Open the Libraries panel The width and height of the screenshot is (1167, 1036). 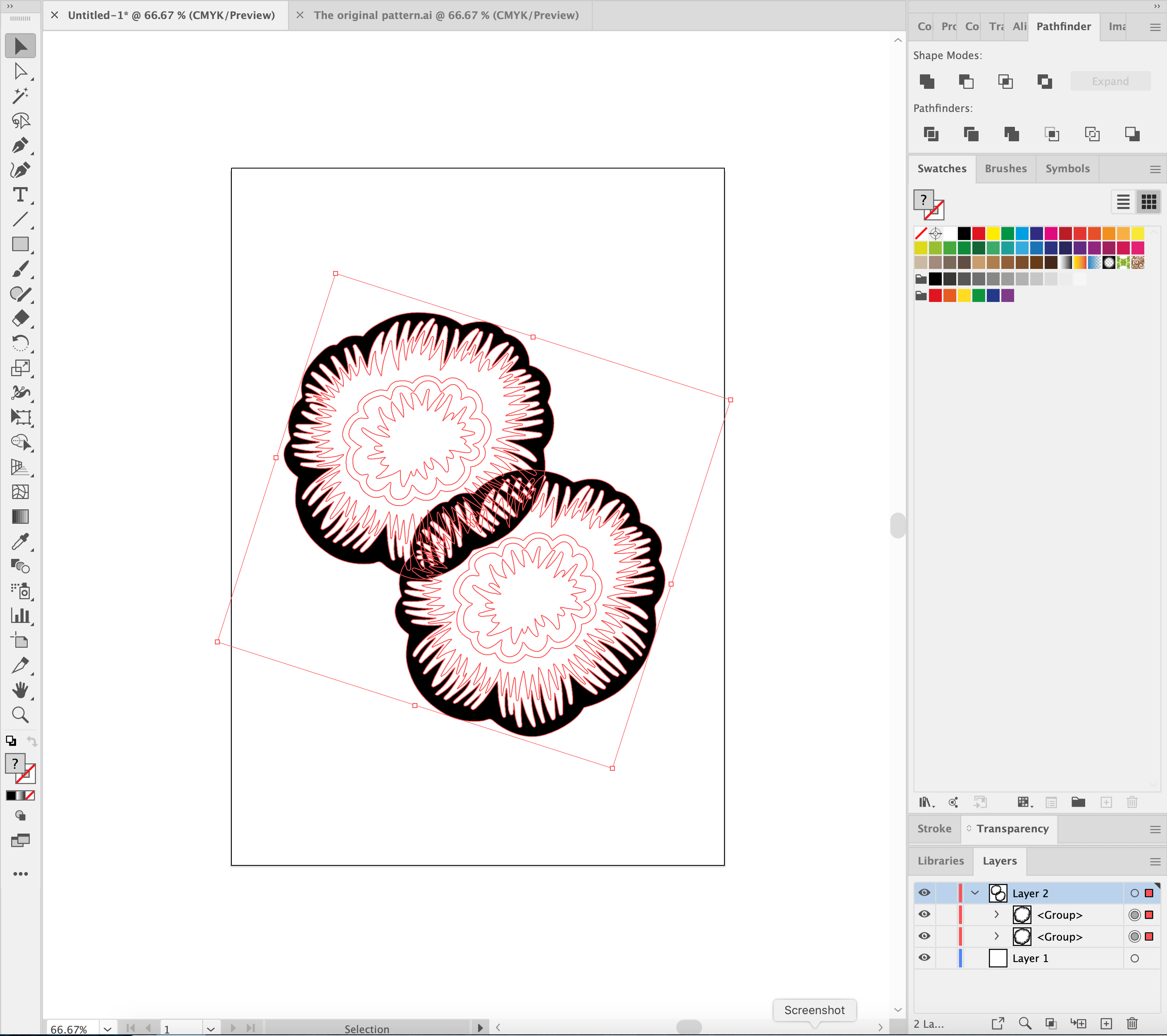pyautogui.click(x=941, y=861)
